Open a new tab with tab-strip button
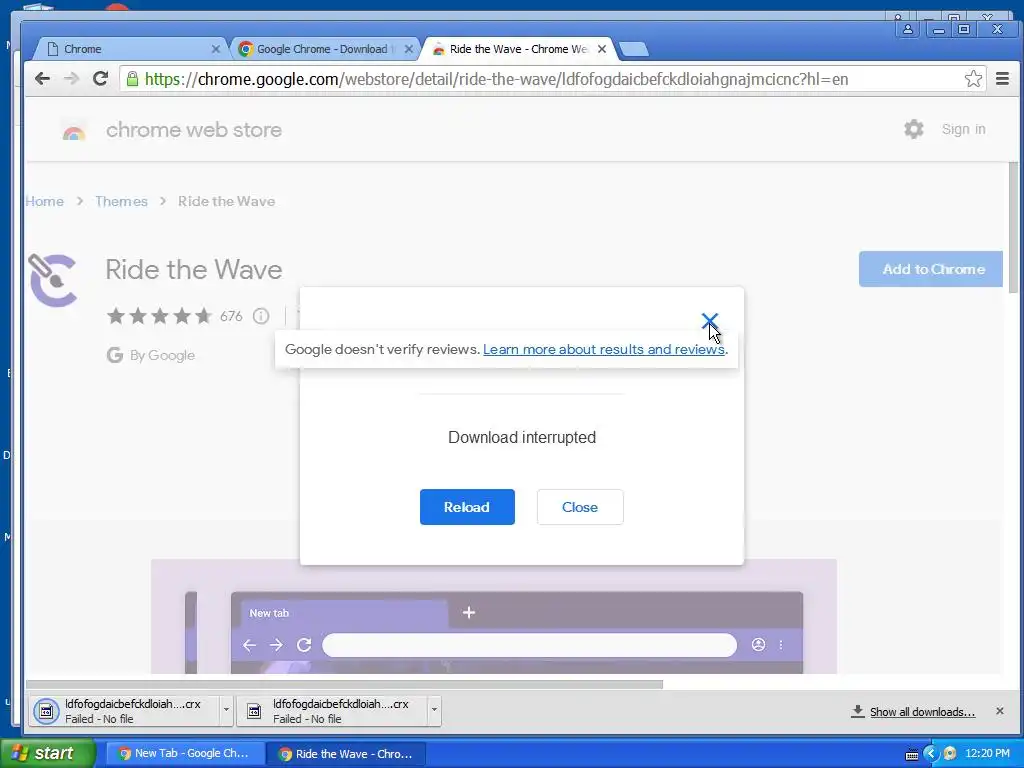 pos(633,49)
